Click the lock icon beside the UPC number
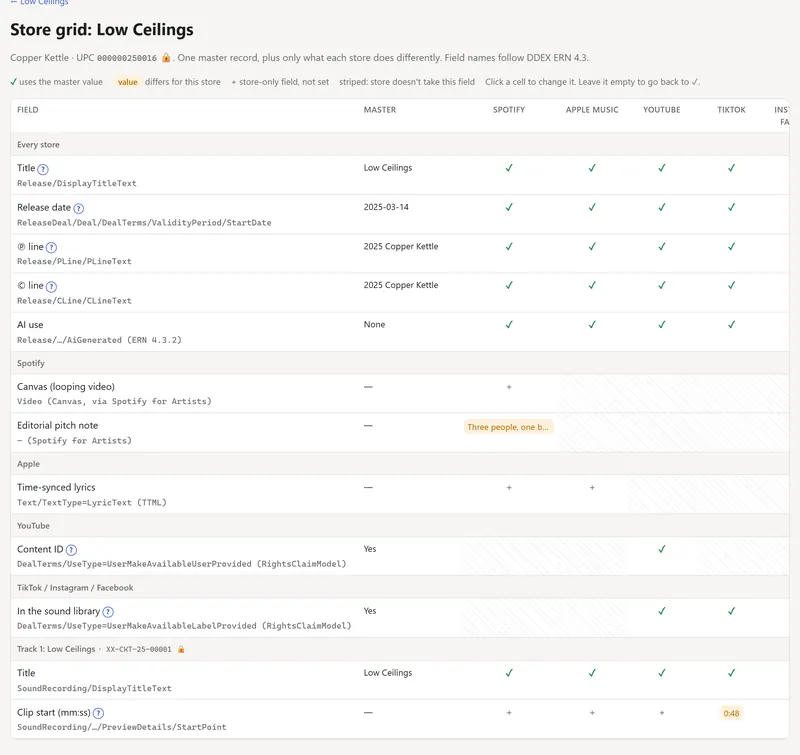The image size is (800, 755). (166, 58)
